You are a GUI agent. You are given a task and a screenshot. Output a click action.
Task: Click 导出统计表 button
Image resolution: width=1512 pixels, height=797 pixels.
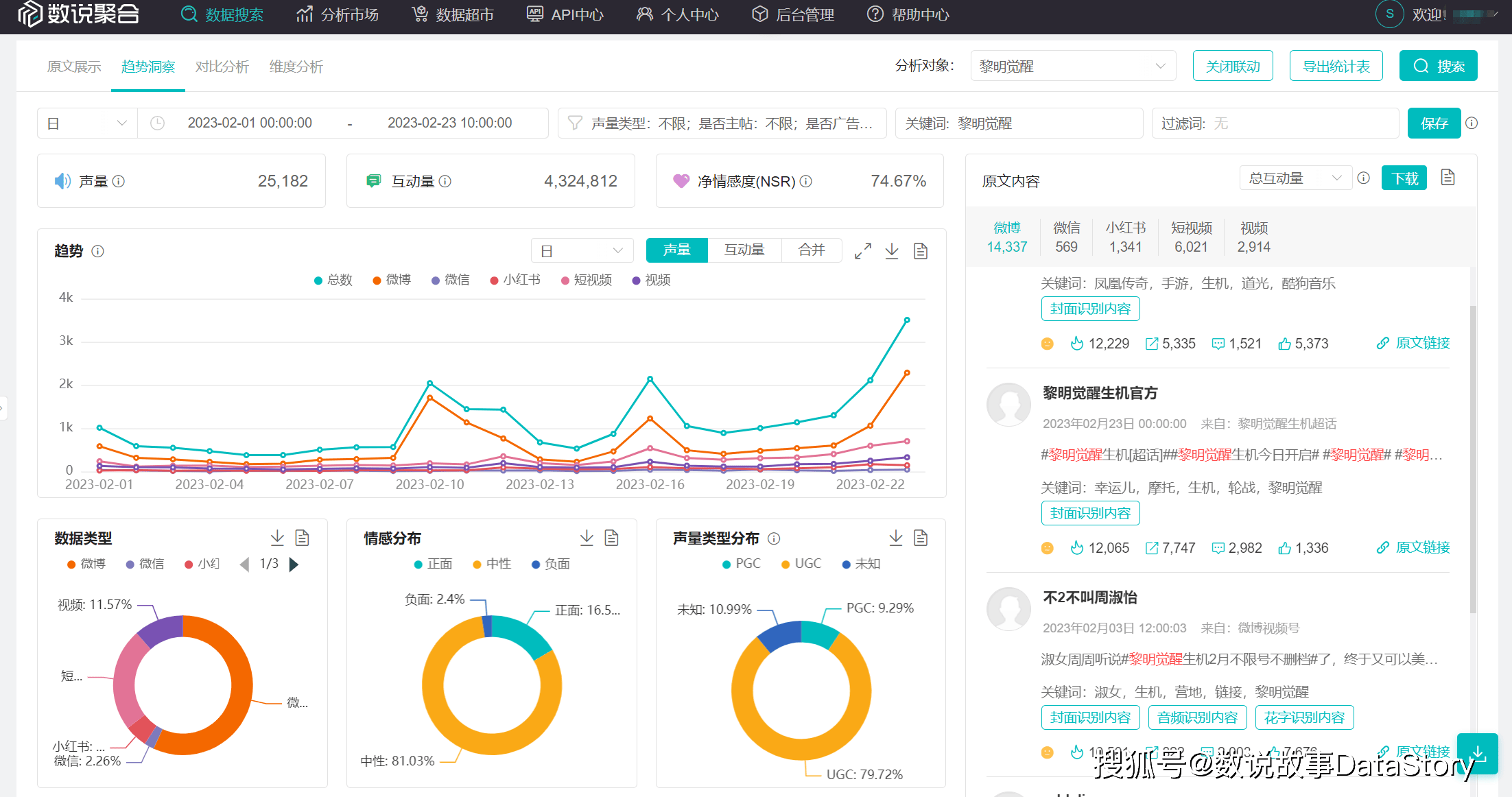tap(1336, 66)
